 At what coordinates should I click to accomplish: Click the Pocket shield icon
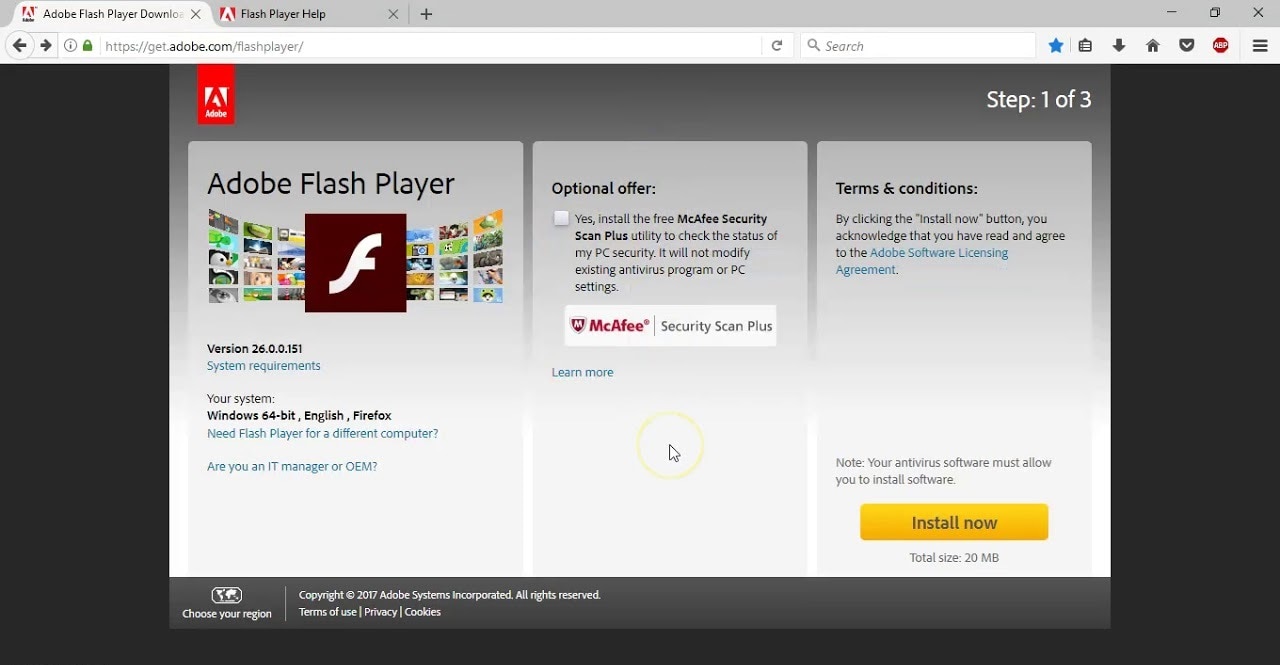[1187, 46]
